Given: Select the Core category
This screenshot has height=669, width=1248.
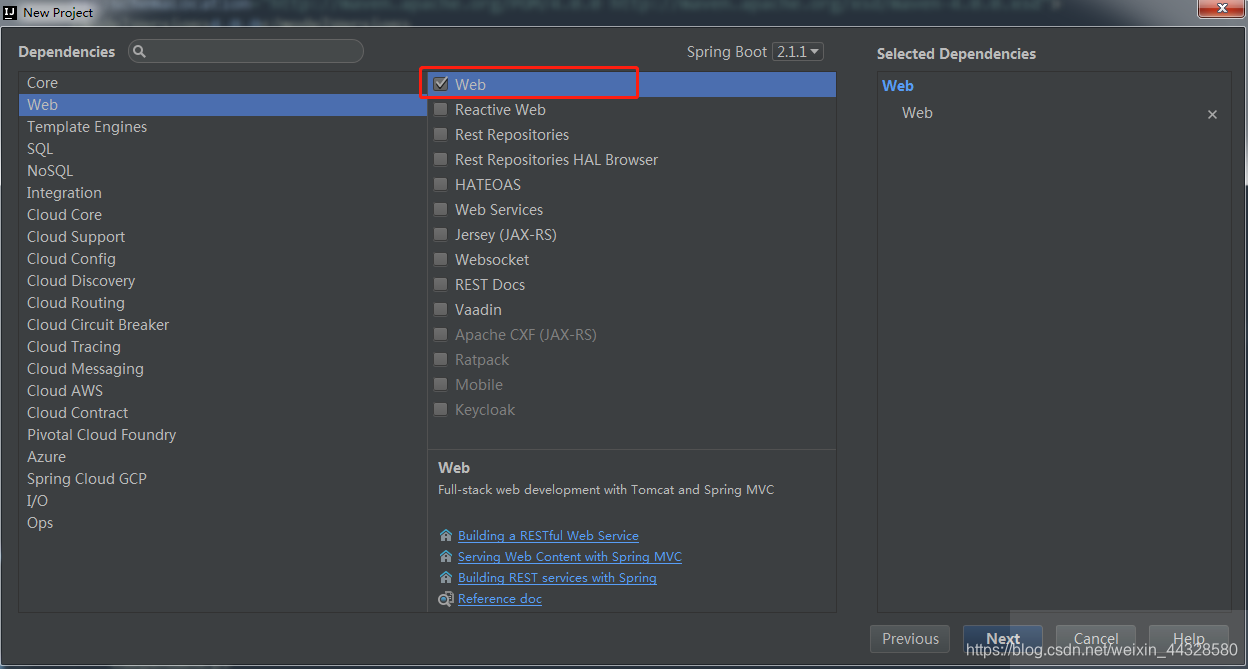Looking at the screenshot, I should coord(222,83).
